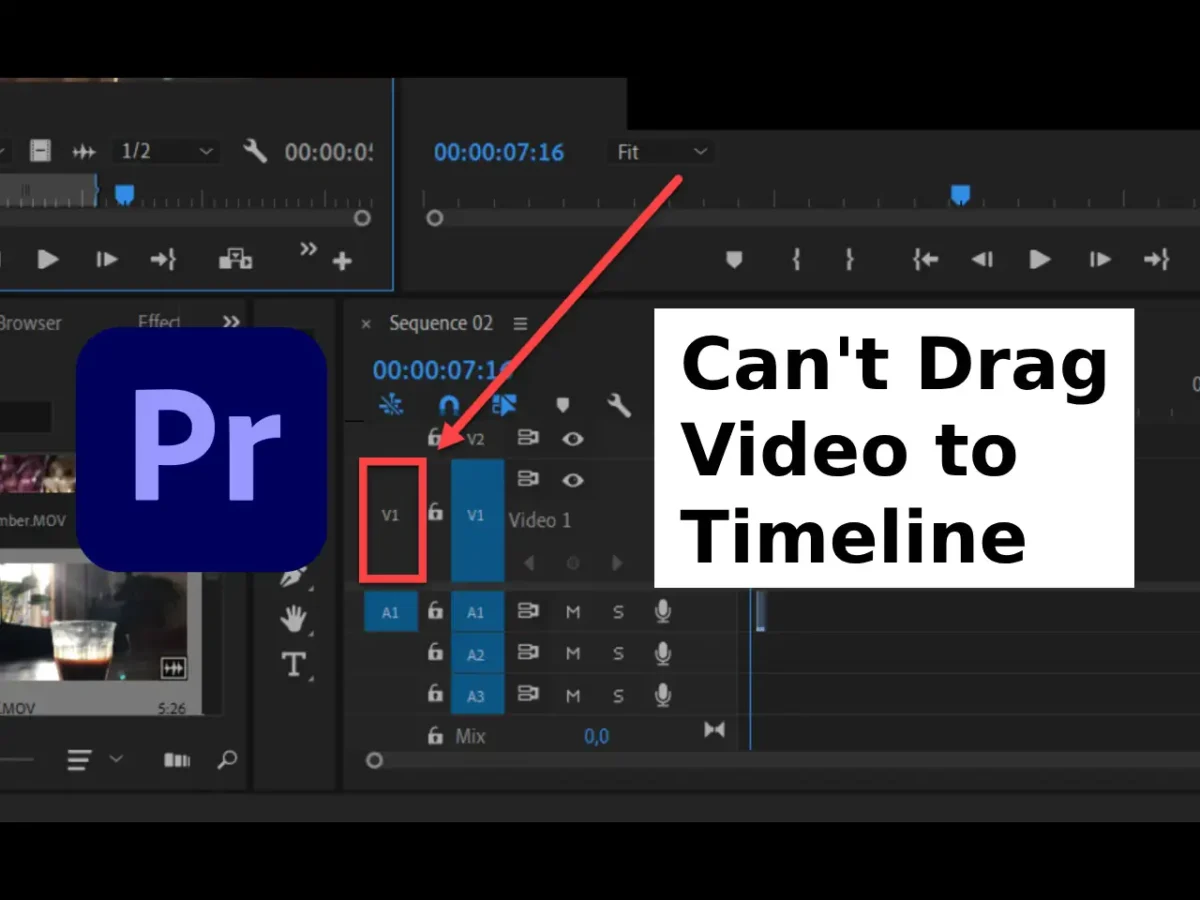Toggle Snap magnet in timeline
The image size is (1200, 900).
pyautogui.click(x=449, y=405)
